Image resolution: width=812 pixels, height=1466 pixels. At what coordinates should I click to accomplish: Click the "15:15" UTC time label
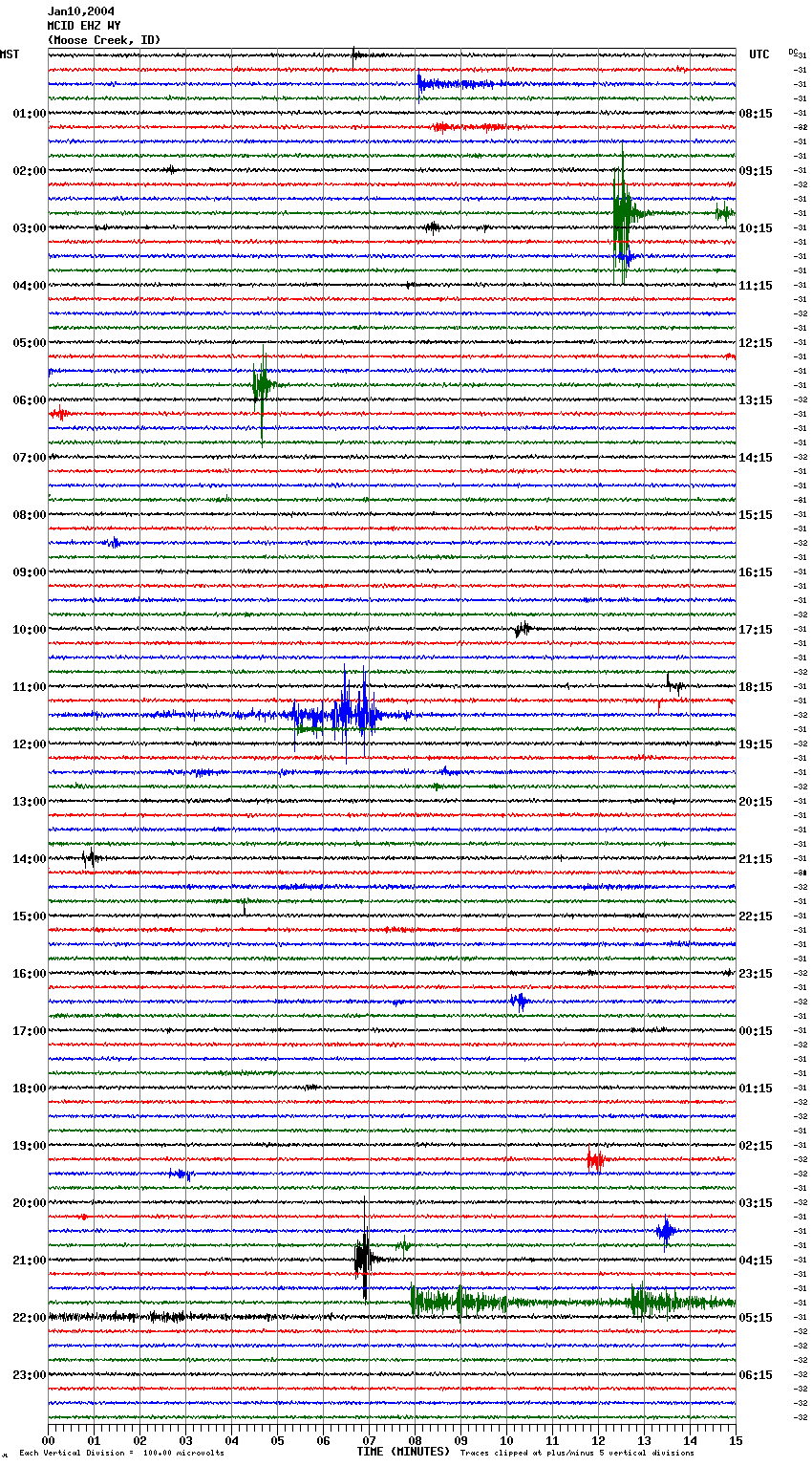point(756,515)
